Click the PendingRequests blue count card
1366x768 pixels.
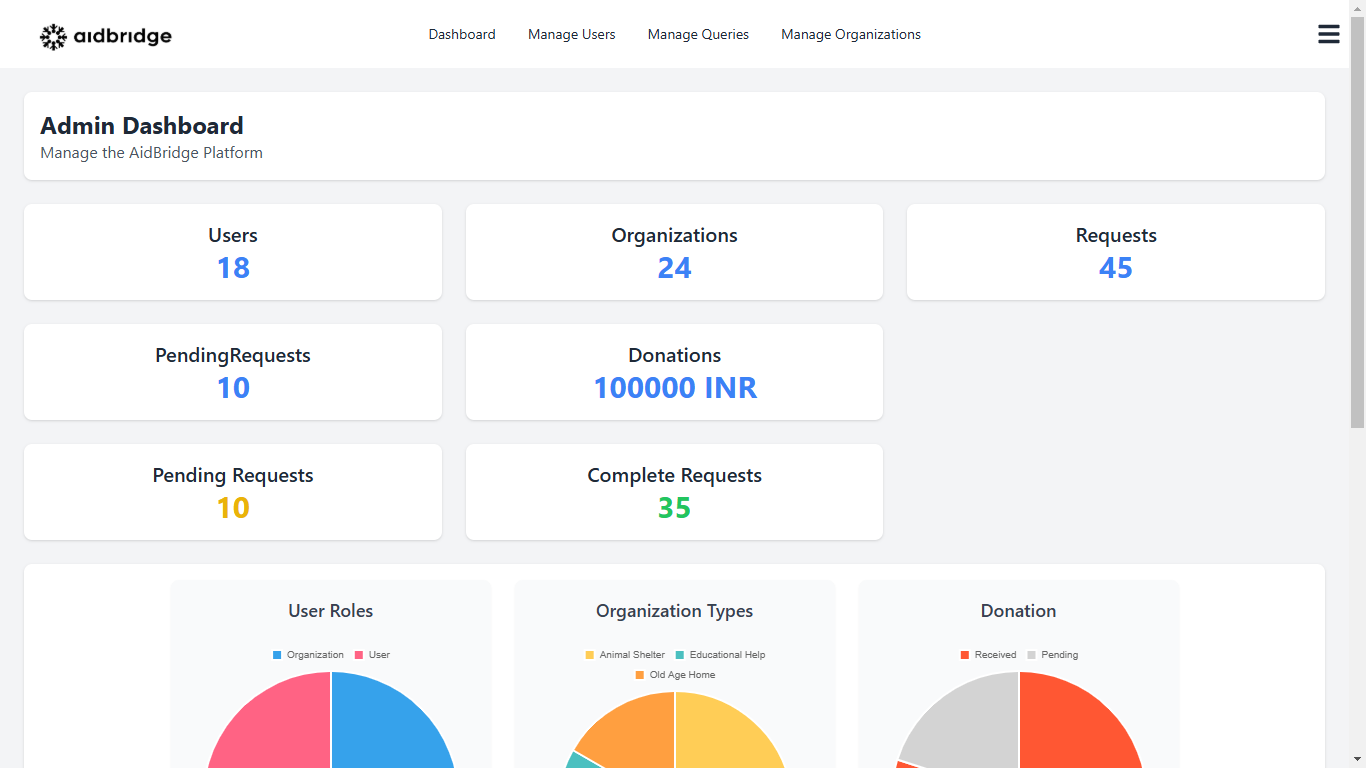click(233, 372)
